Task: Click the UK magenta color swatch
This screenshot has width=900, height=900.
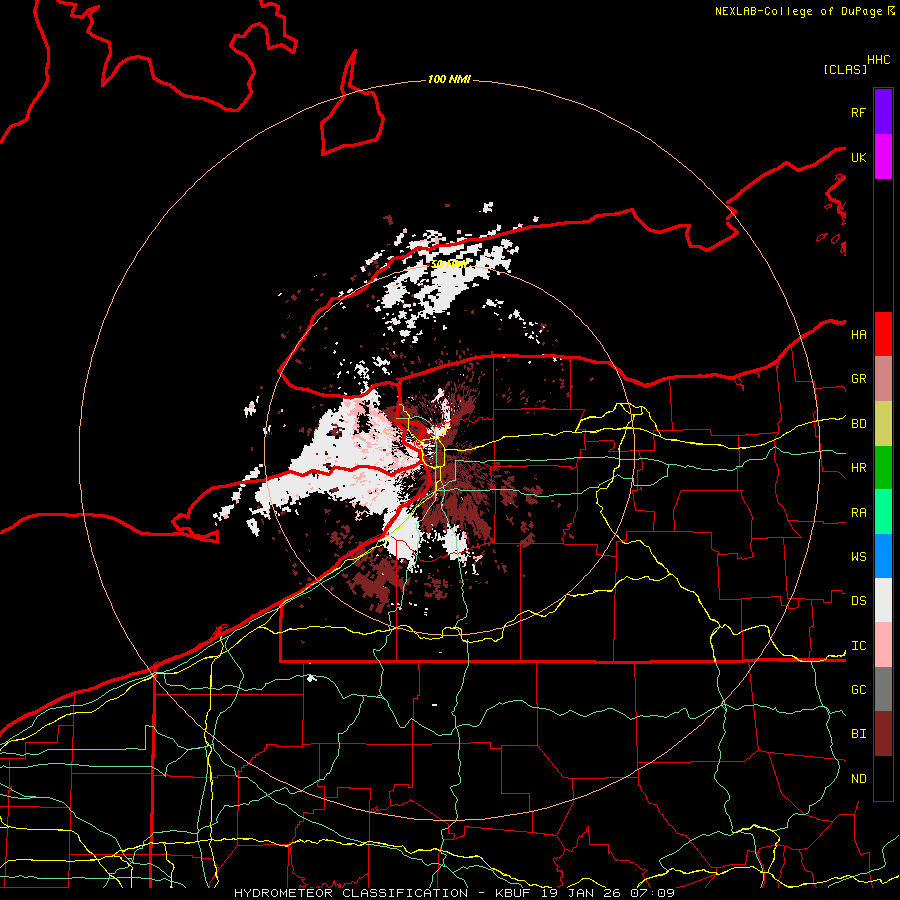Action: tap(883, 157)
